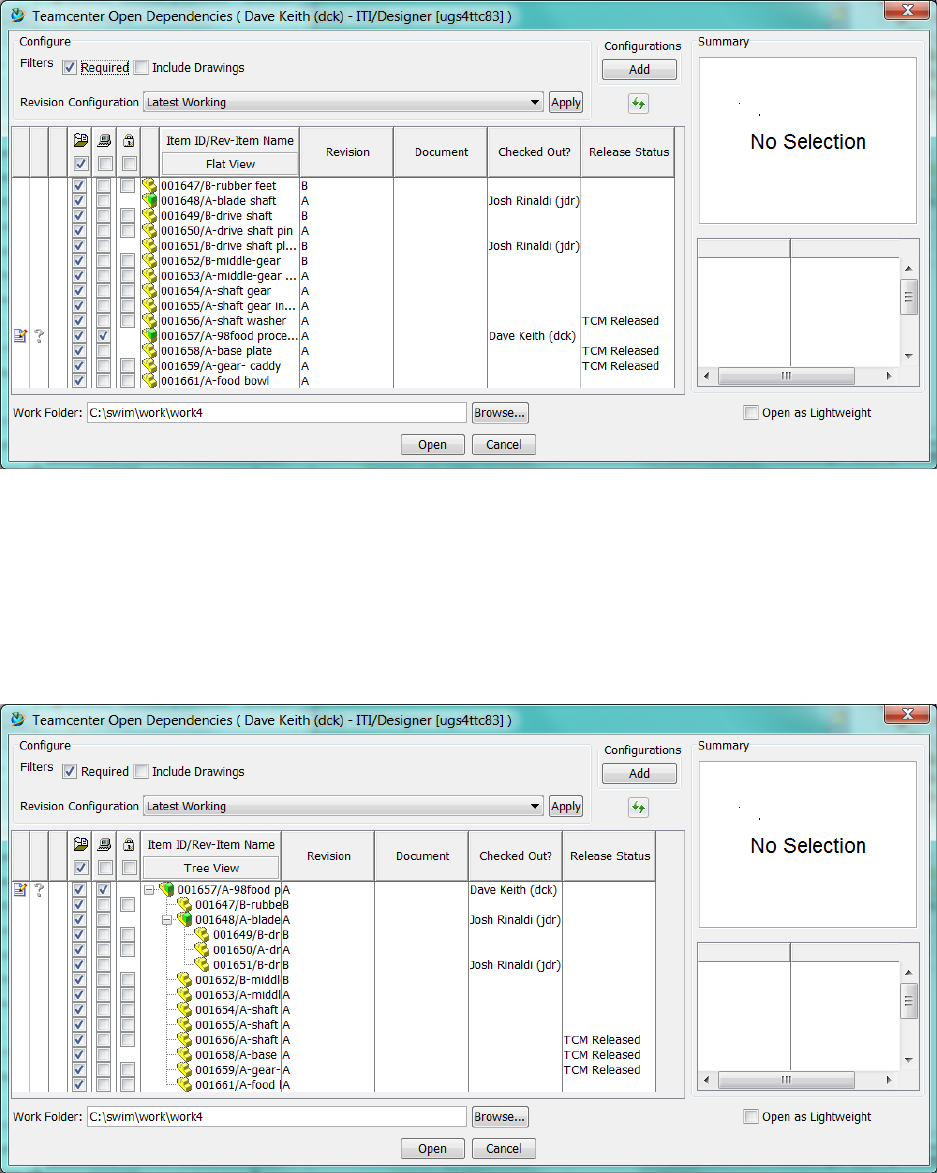937x1173 pixels.
Task: Click the Summary scroll down arrow in Tree View window
Action: pos(909,1060)
